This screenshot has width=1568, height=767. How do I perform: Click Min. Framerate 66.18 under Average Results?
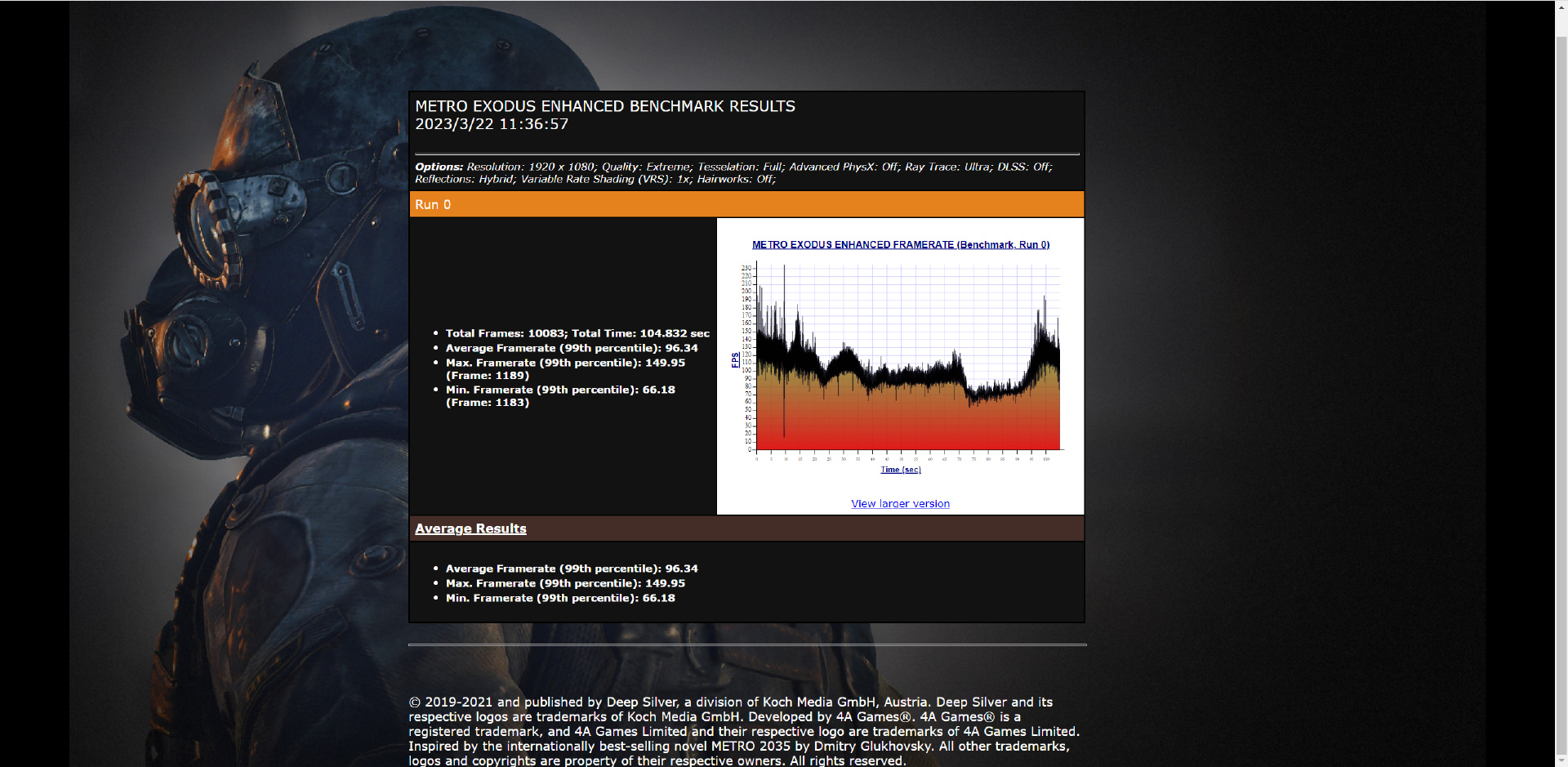tap(560, 598)
